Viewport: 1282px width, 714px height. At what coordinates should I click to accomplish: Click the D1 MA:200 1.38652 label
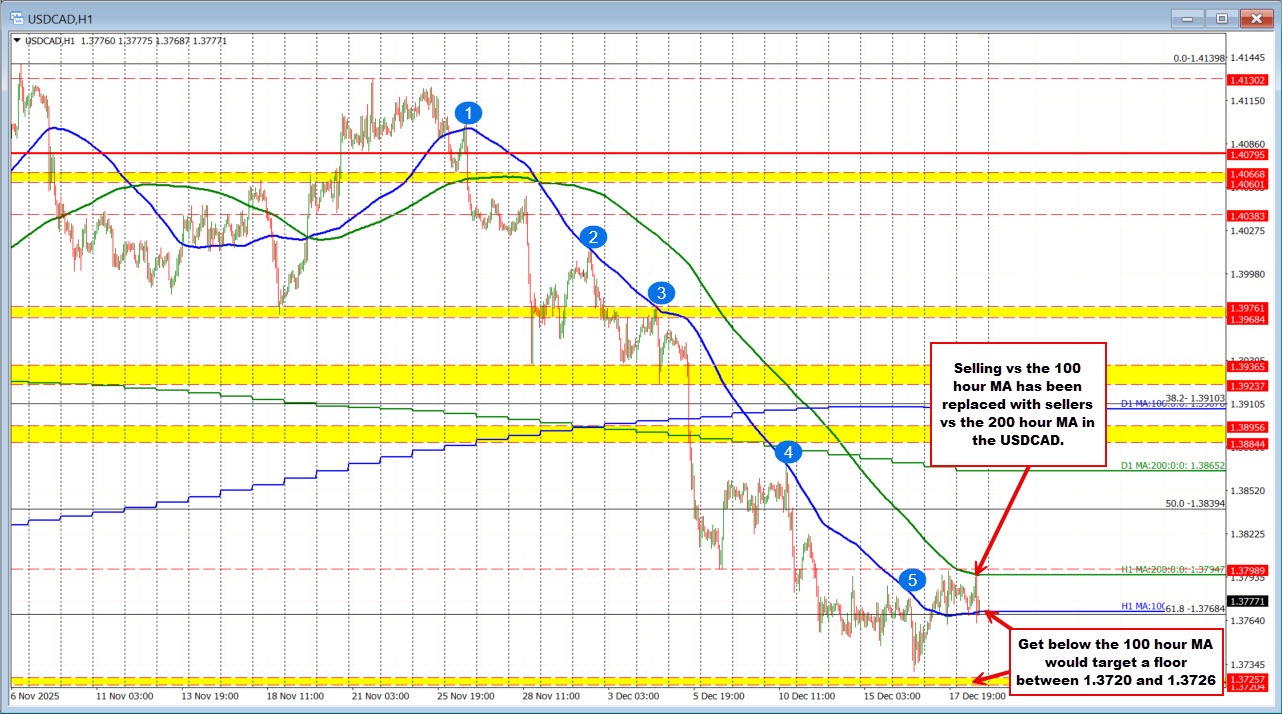pos(1173,466)
